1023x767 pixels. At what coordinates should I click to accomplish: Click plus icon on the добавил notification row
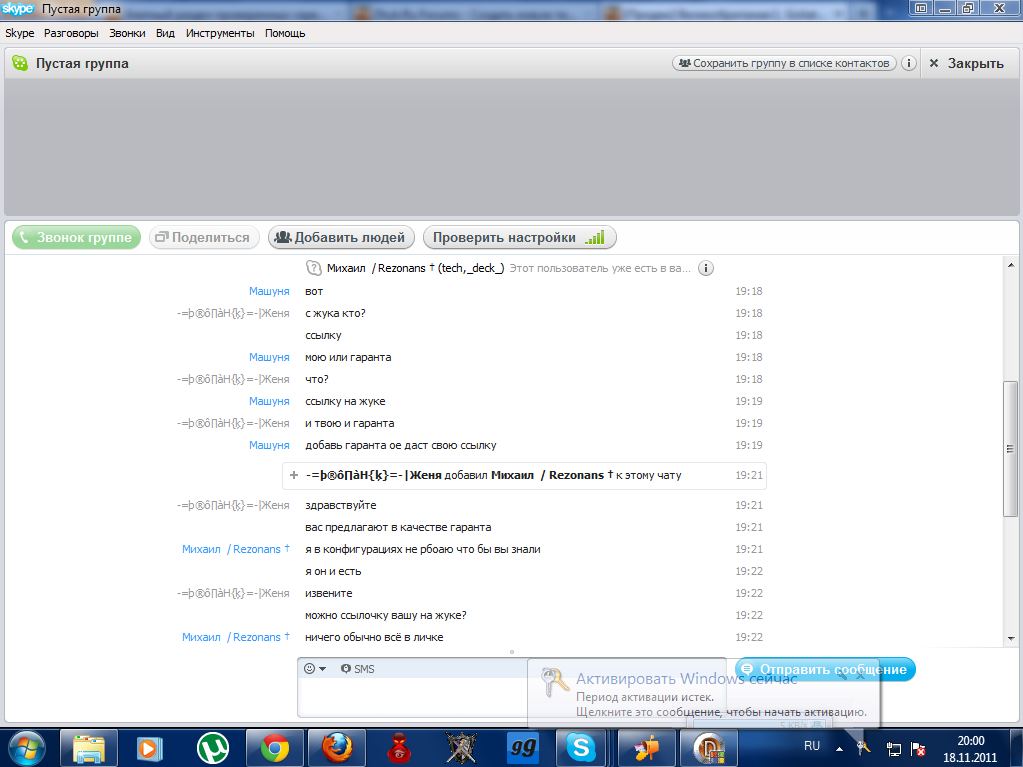click(294, 475)
